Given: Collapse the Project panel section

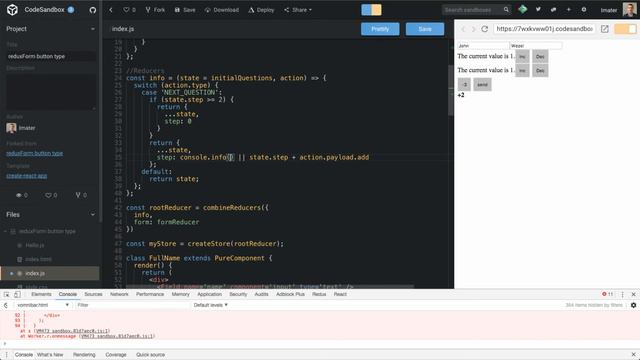Looking at the screenshot, I should pos(93,29).
